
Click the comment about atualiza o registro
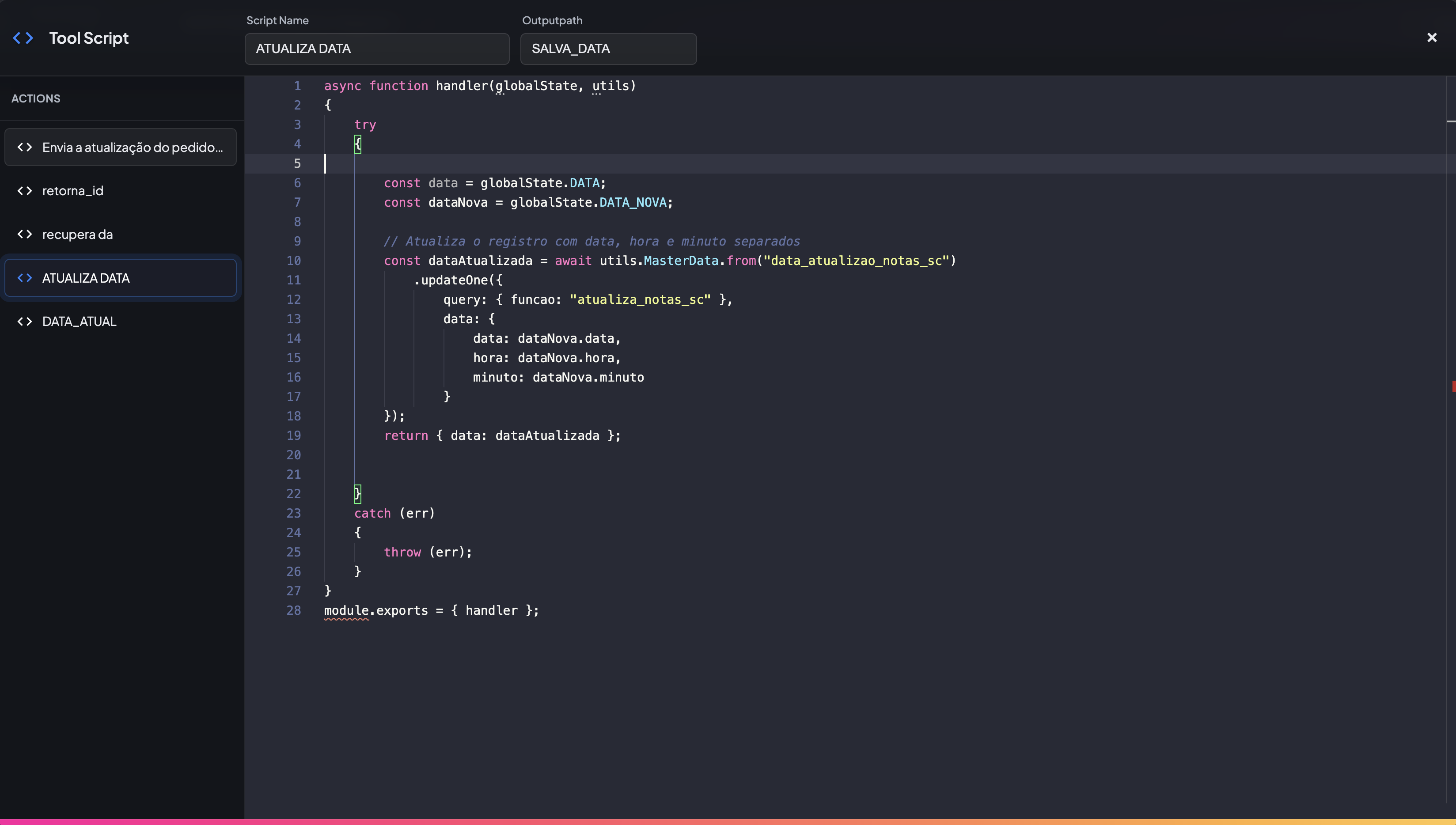tap(591, 241)
